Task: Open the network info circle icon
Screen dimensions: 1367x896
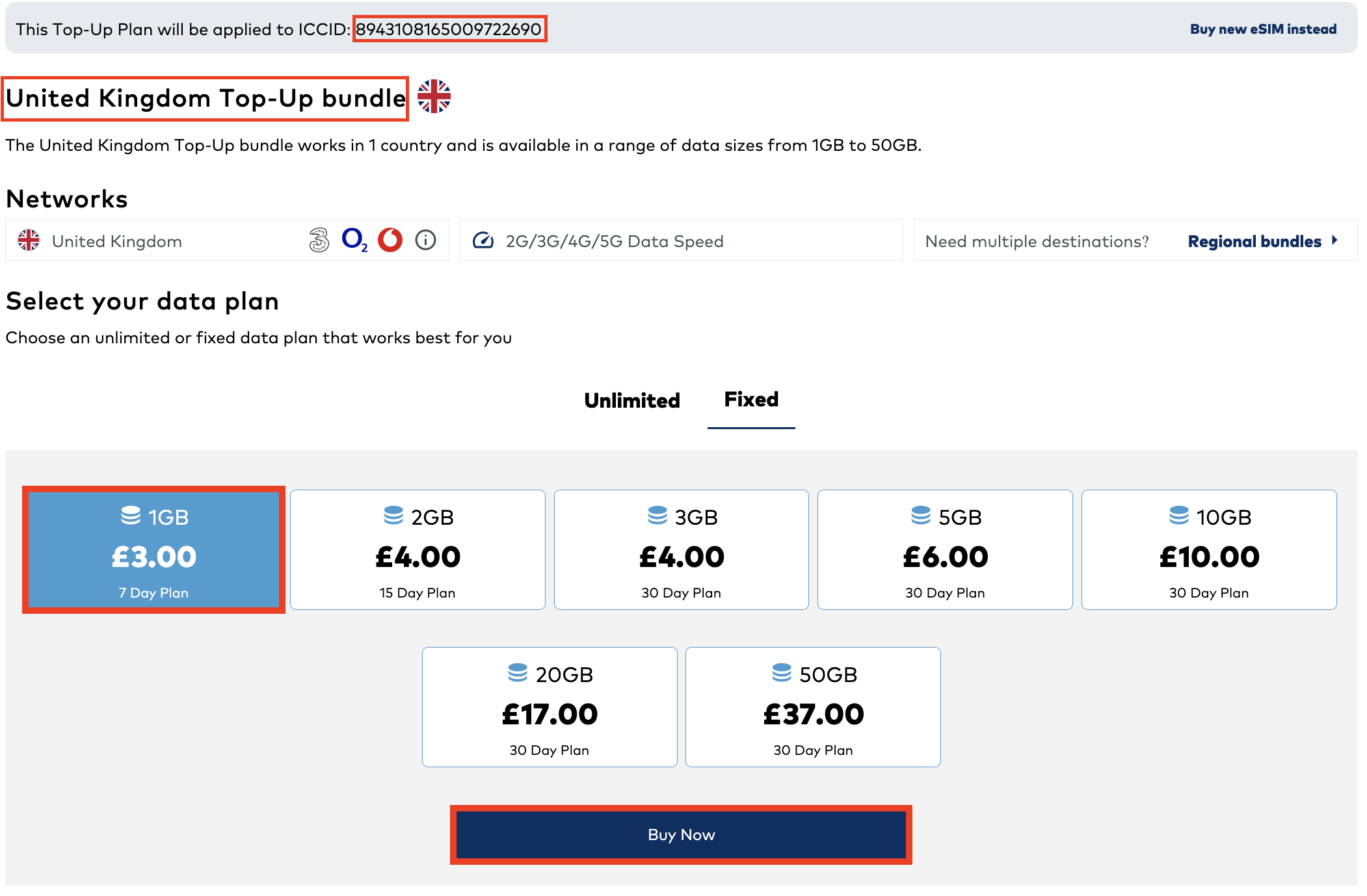Action: pos(425,241)
